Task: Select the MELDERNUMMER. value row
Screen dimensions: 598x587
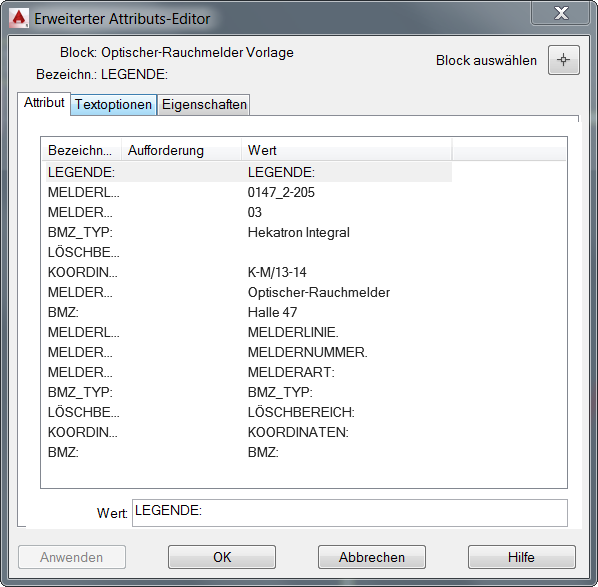Action: (x=249, y=352)
